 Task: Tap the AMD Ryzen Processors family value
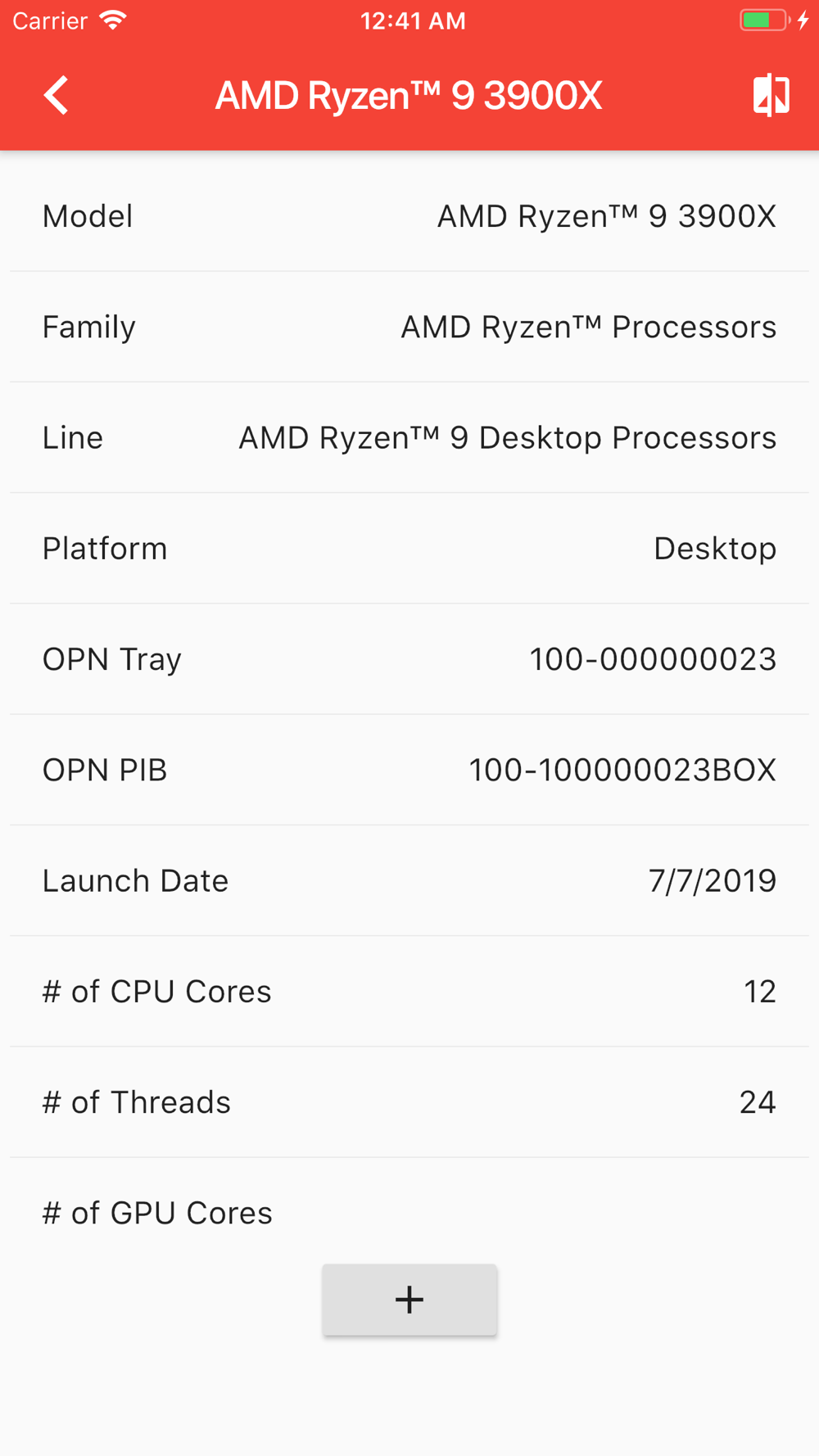click(x=588, y=327)
